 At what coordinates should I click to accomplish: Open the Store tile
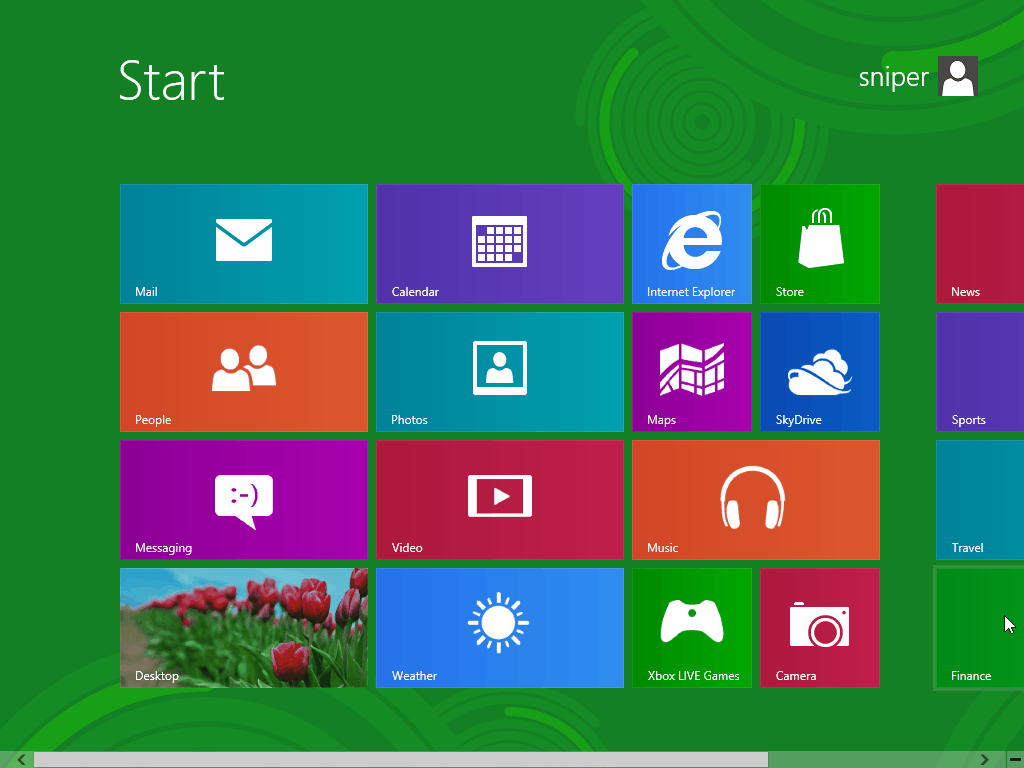[x=820, y=244]
